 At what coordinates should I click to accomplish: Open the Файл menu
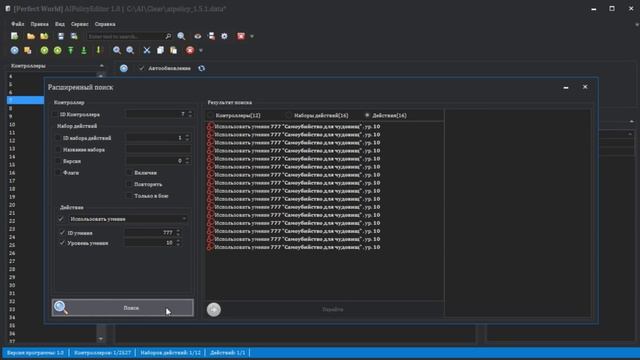[x=18, y=24]
